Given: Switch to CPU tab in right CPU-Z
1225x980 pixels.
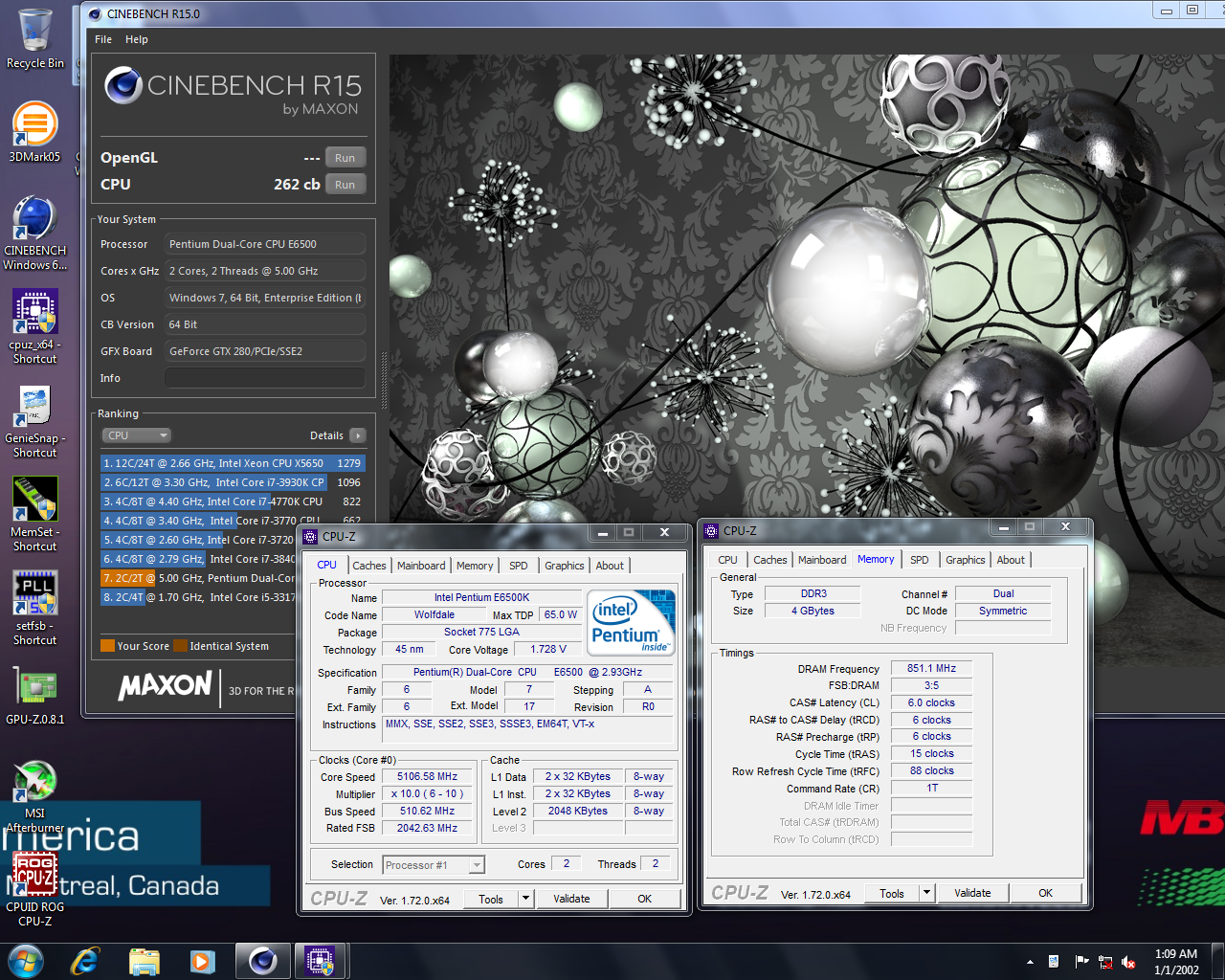Looking at the screenshot, I should [728, 560].
